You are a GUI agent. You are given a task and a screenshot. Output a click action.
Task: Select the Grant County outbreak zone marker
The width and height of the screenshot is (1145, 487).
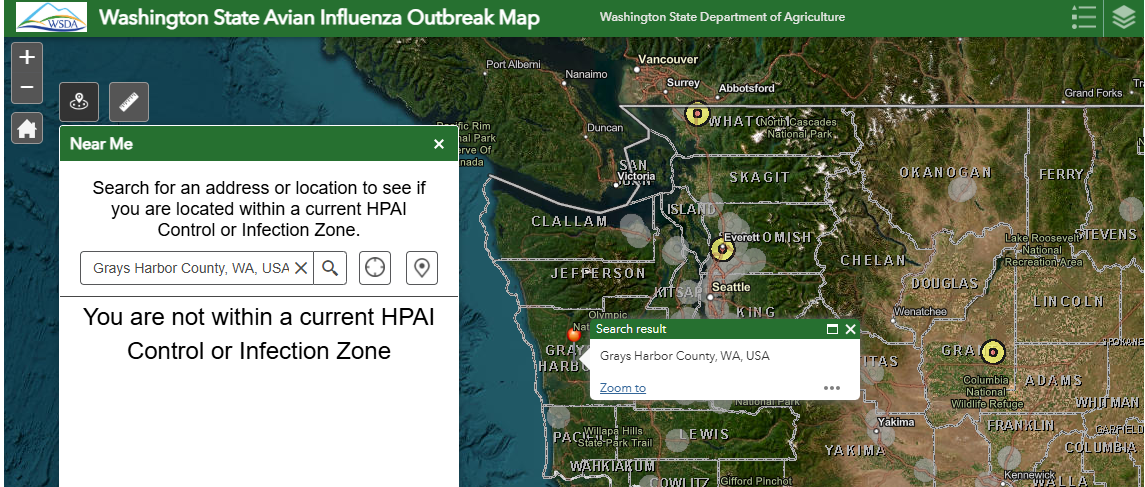992,352
